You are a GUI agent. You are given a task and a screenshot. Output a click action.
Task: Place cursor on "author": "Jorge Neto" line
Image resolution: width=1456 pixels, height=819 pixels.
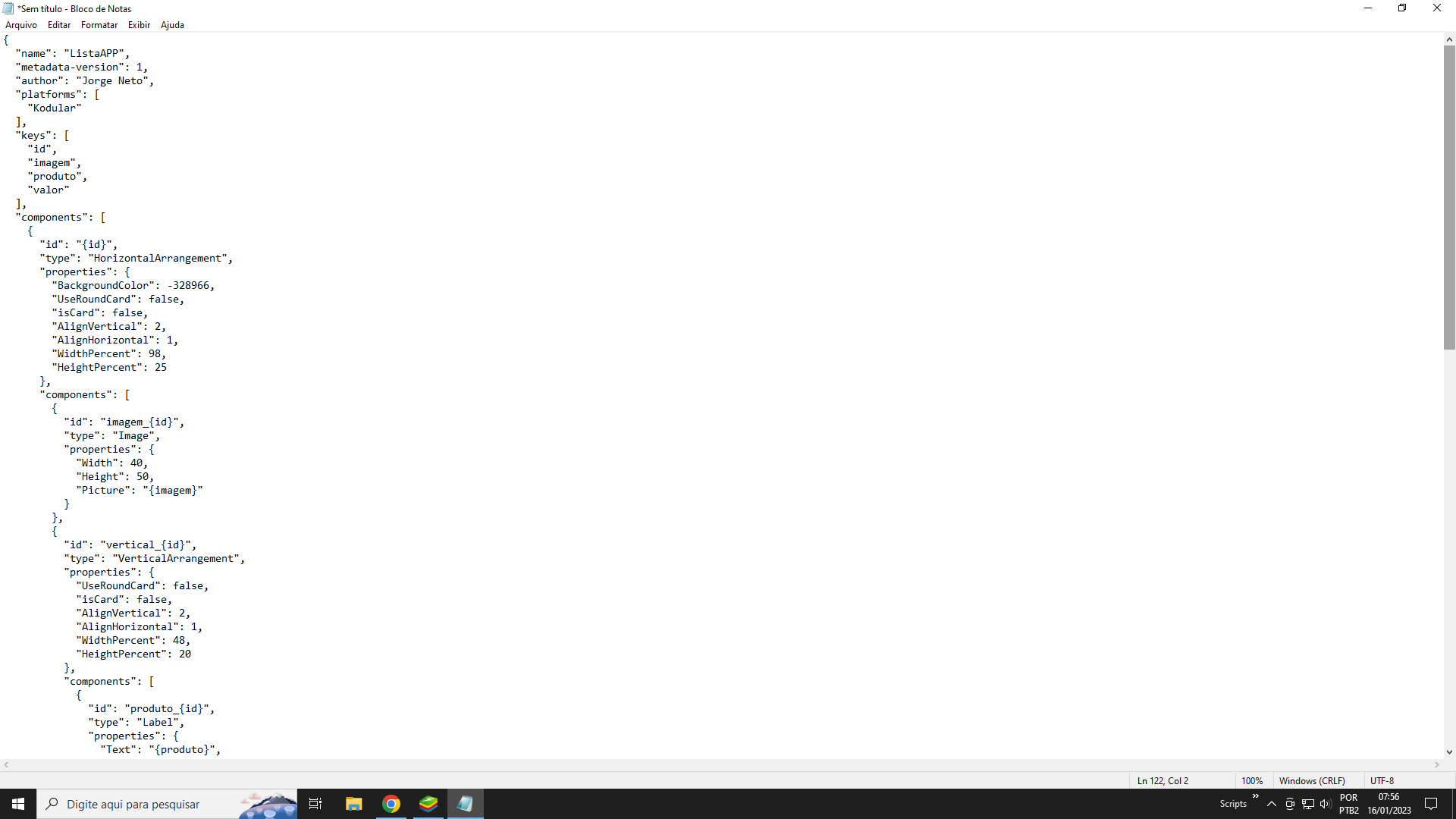(x=85, y=81)
